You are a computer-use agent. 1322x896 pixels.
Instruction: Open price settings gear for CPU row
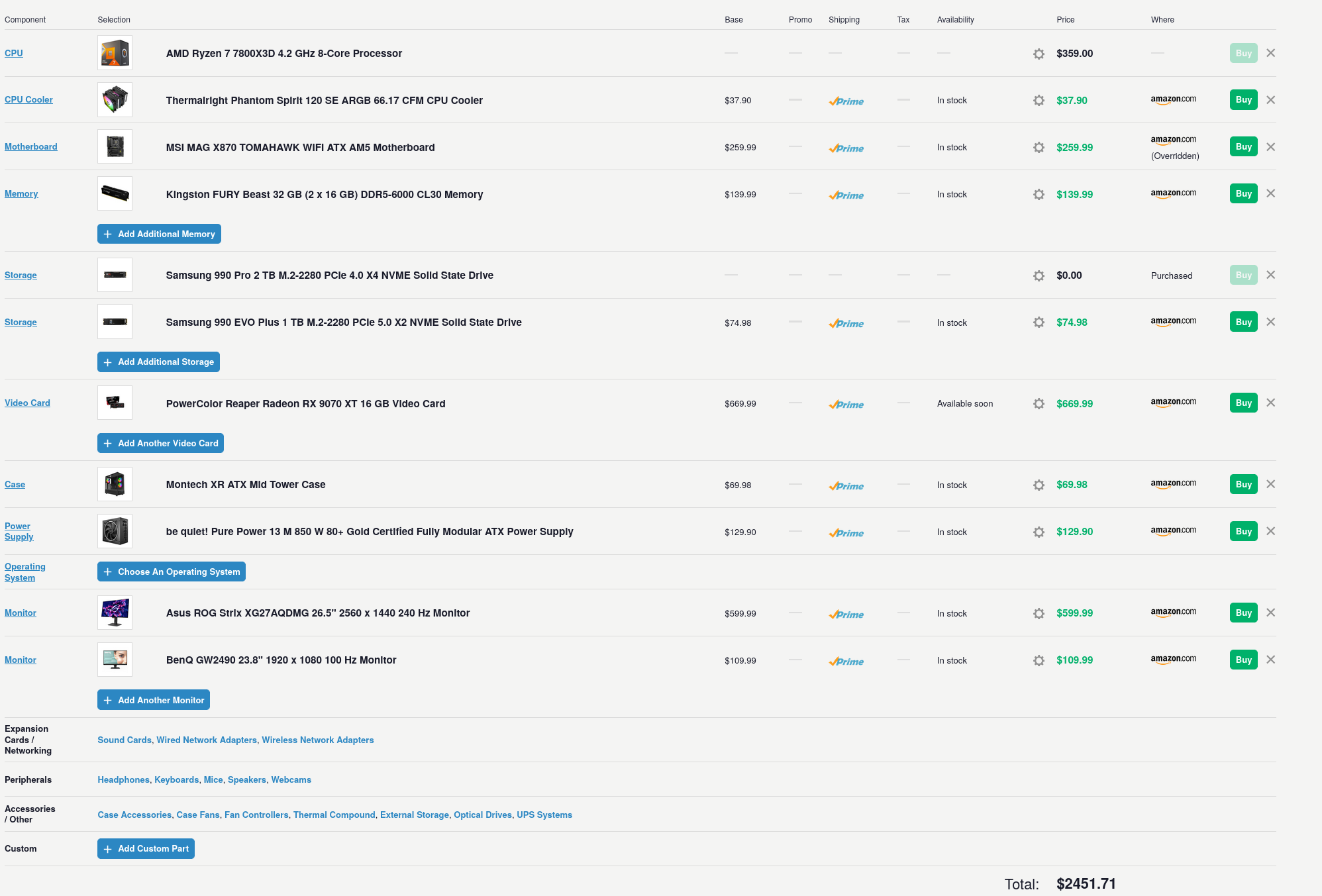[x=1039, y=54]
